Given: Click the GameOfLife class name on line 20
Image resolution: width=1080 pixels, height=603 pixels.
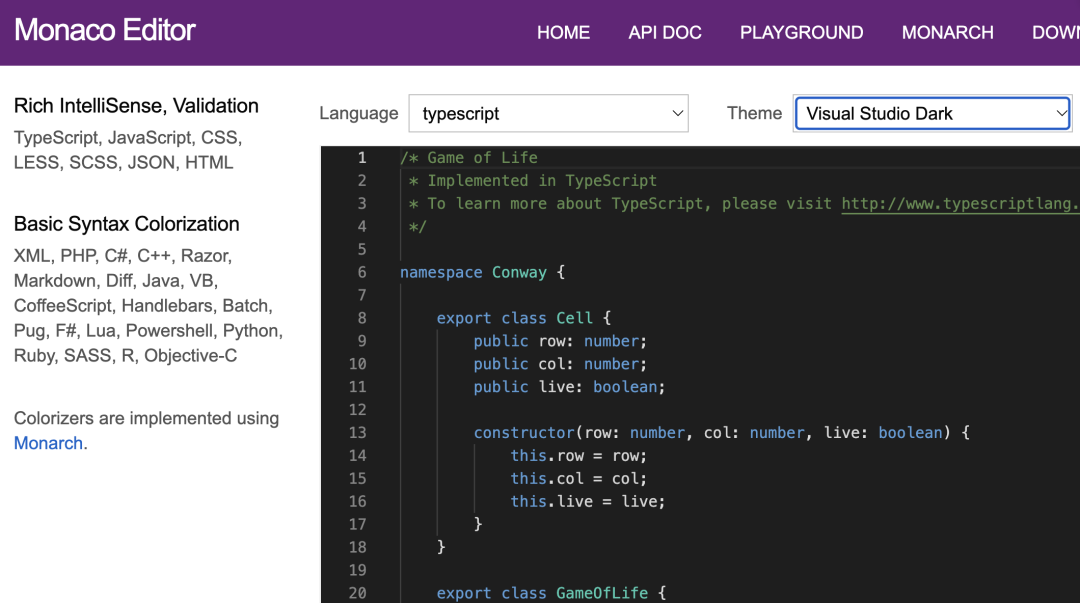Looking at the screenshot, I should [x=602, y=593].
